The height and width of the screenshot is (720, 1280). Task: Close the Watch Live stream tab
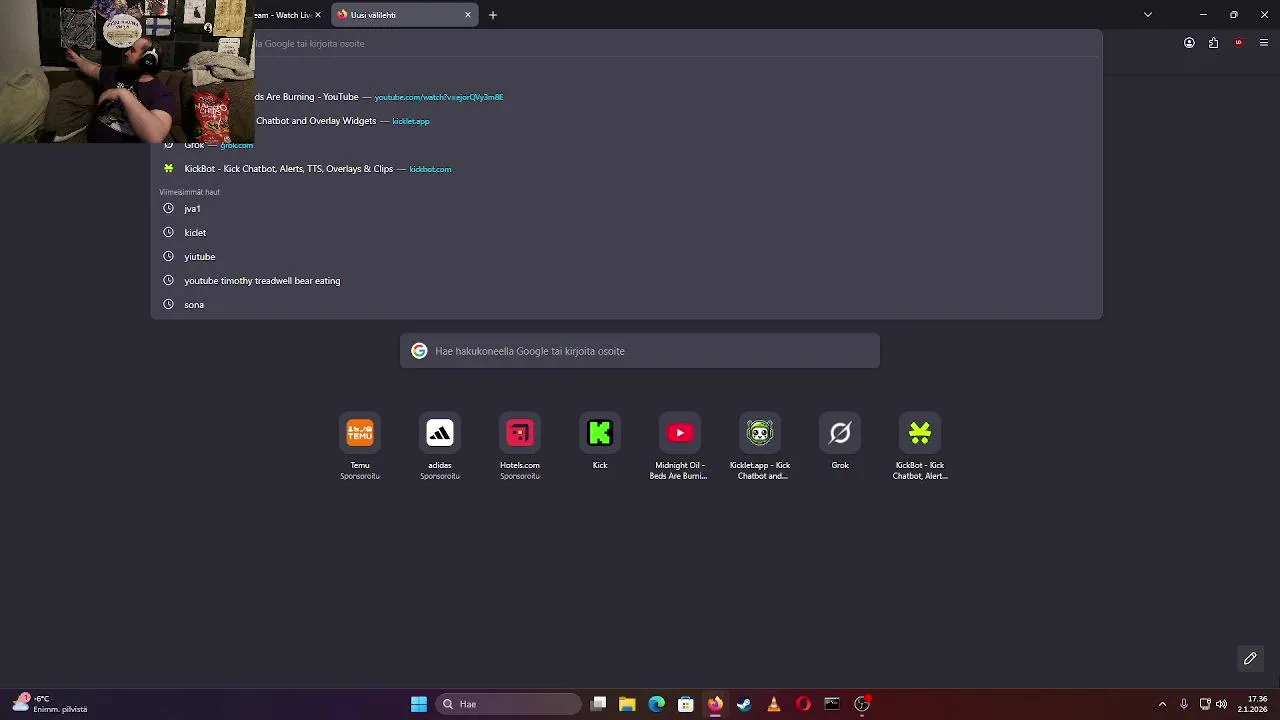coord(318,15)
